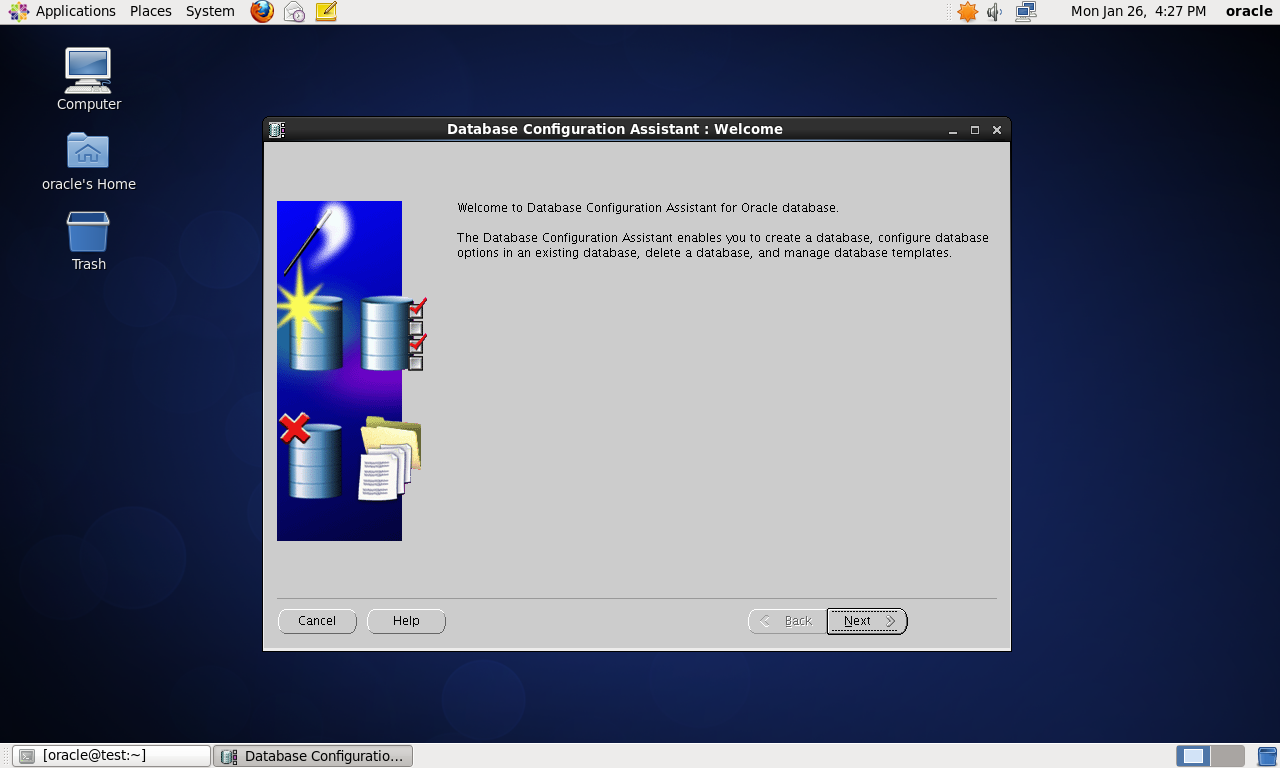
Task: Click the configure database checklist icon in the wizard image
Action: (x=393, y=334)
